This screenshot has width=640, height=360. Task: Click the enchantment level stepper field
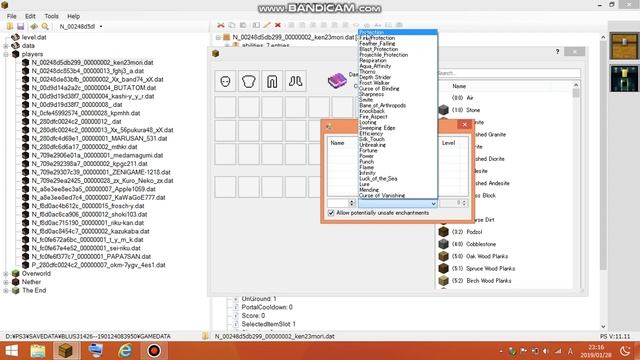click(x=453, y=203)
